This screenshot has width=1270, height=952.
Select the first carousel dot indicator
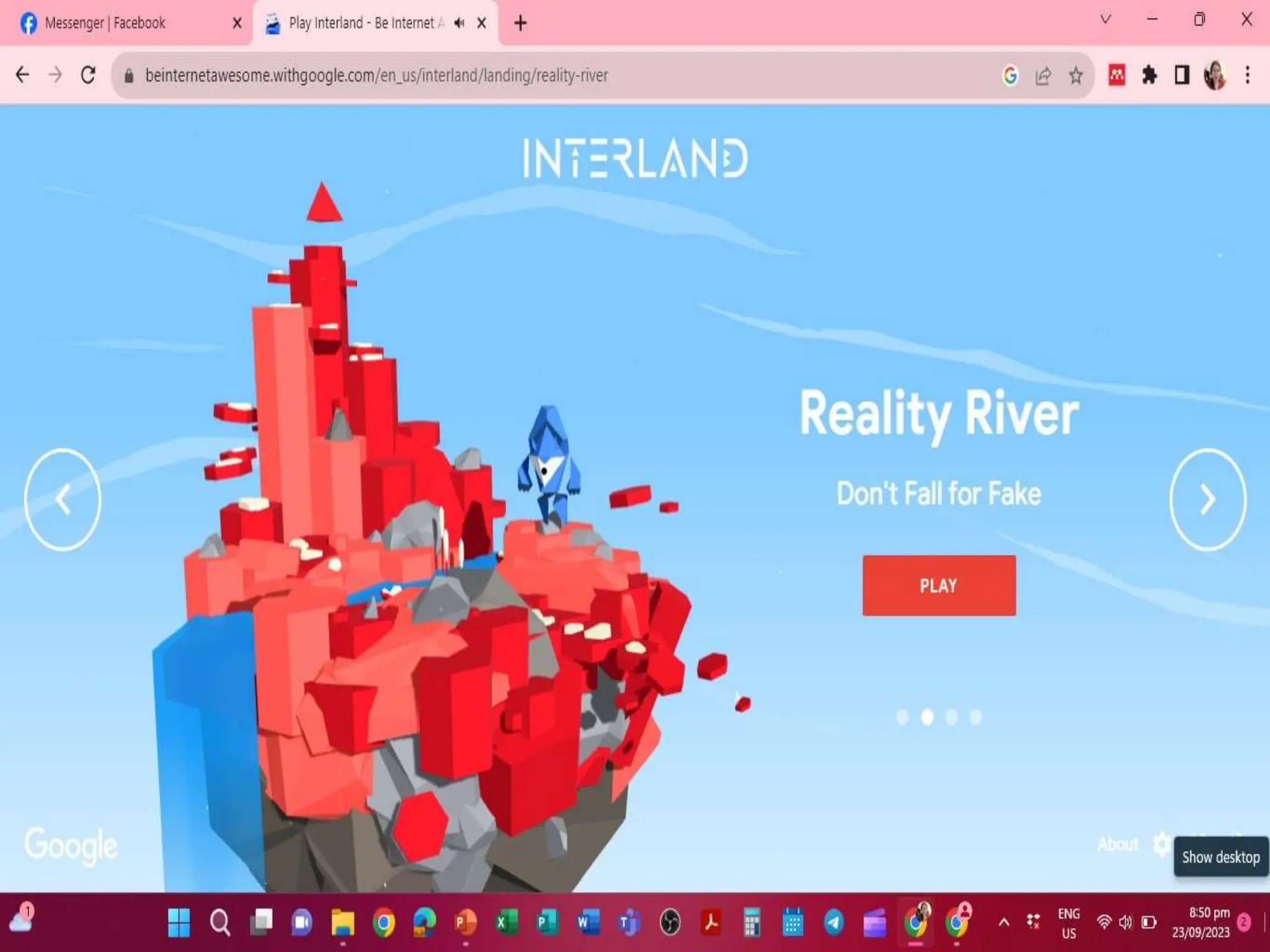coord(902,717)
